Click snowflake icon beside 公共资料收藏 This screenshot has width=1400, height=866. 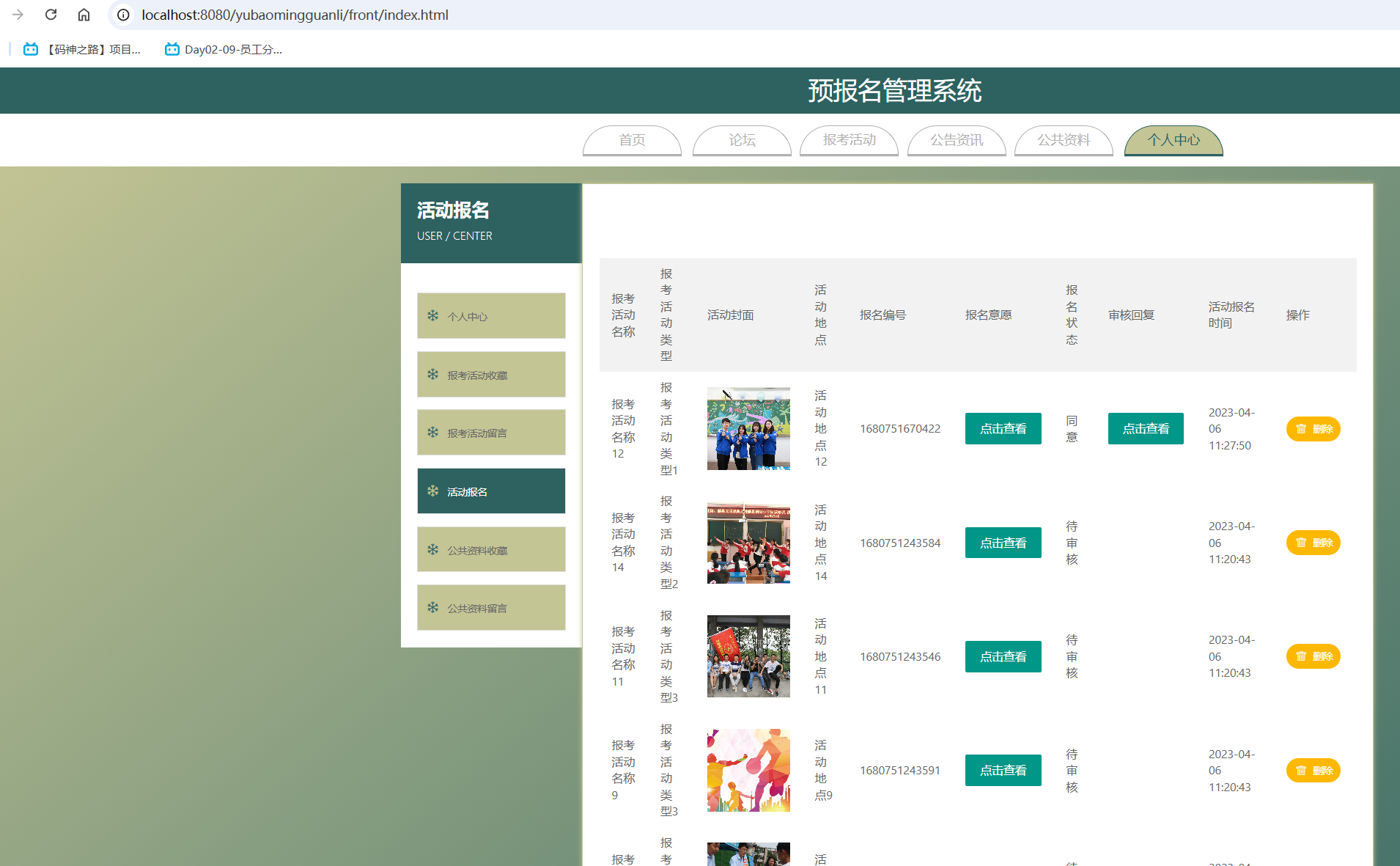click(432, 549)
